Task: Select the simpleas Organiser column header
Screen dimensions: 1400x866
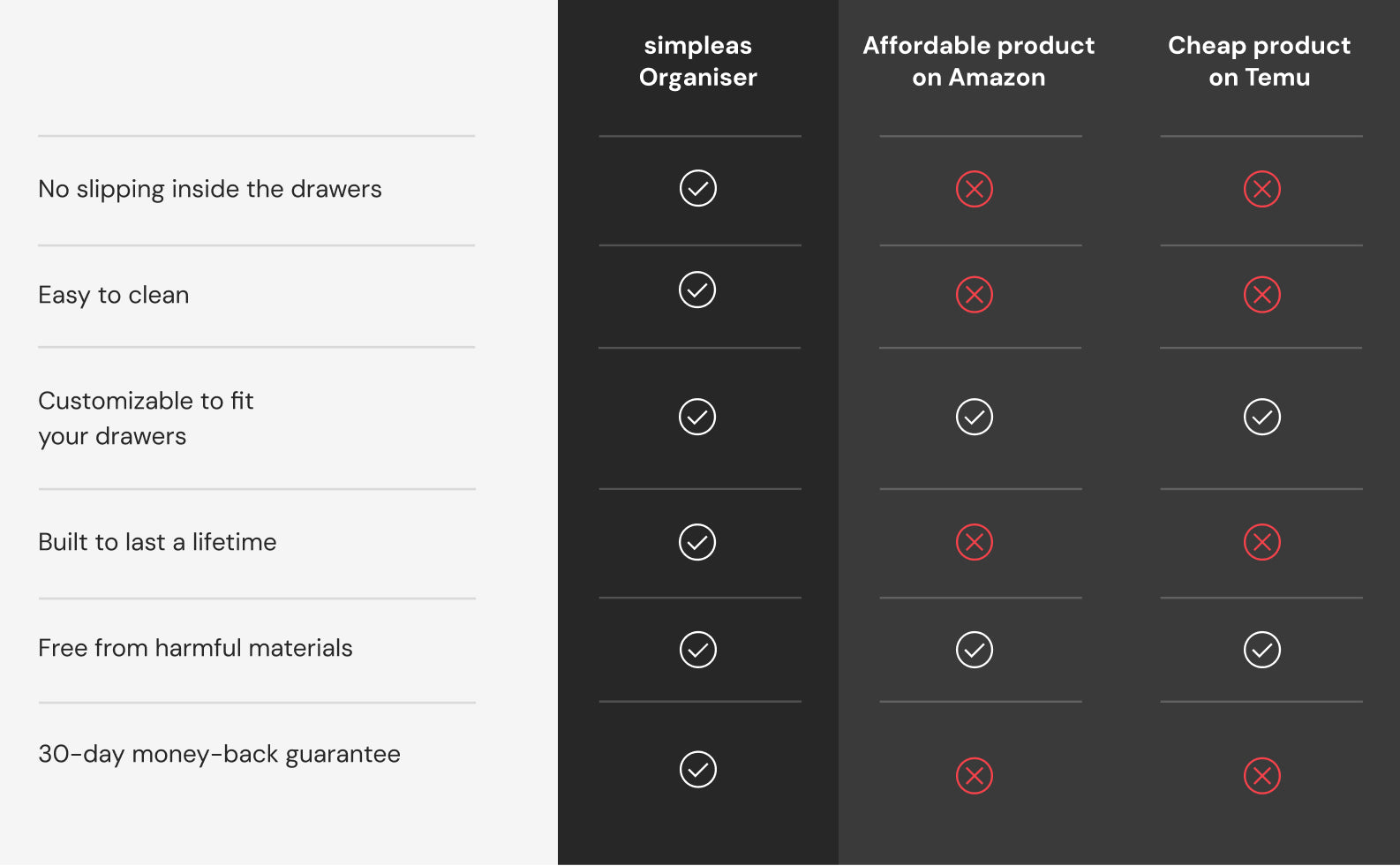Action: pyautogui.click(x=698, y=61)
